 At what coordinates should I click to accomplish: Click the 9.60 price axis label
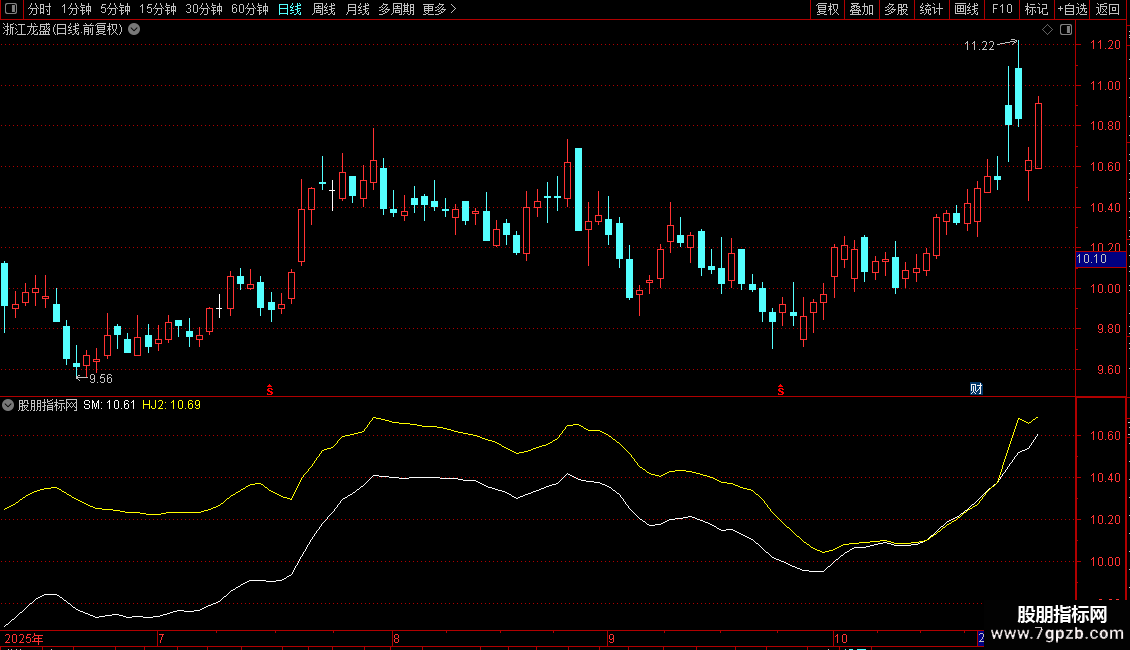click(1108, 370)
